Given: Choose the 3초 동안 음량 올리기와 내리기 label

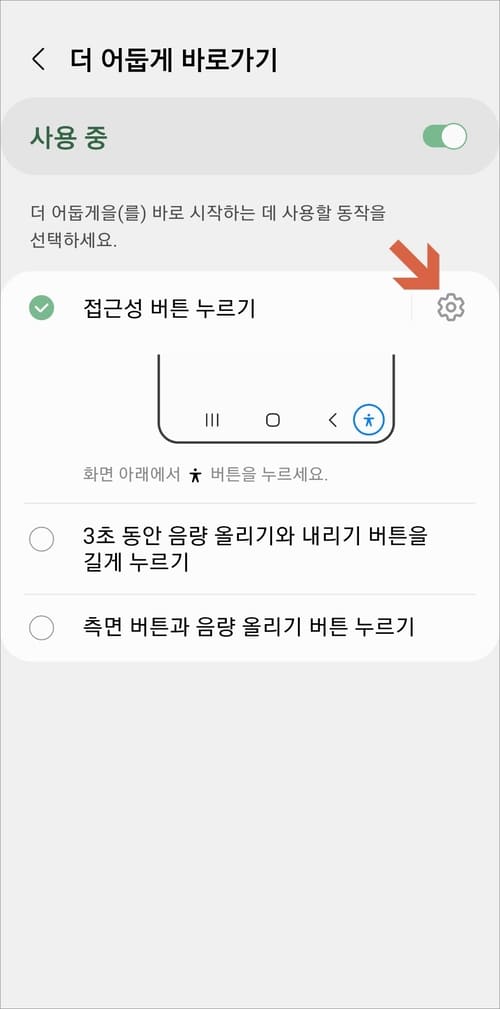Looking at the screenshot, I should (255, 549).
